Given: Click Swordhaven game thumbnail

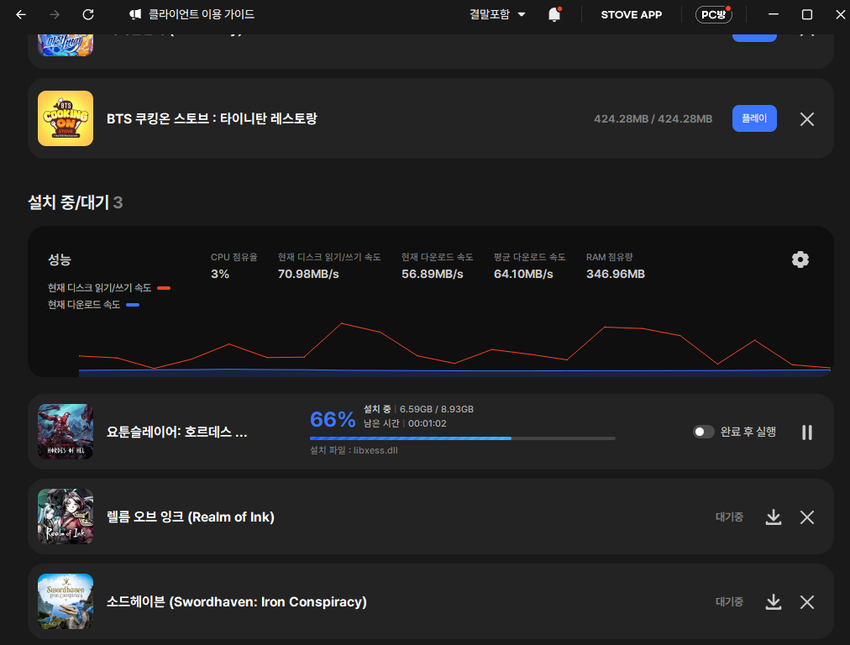Looking at the screenshot, I should click(x=66, y=601).
